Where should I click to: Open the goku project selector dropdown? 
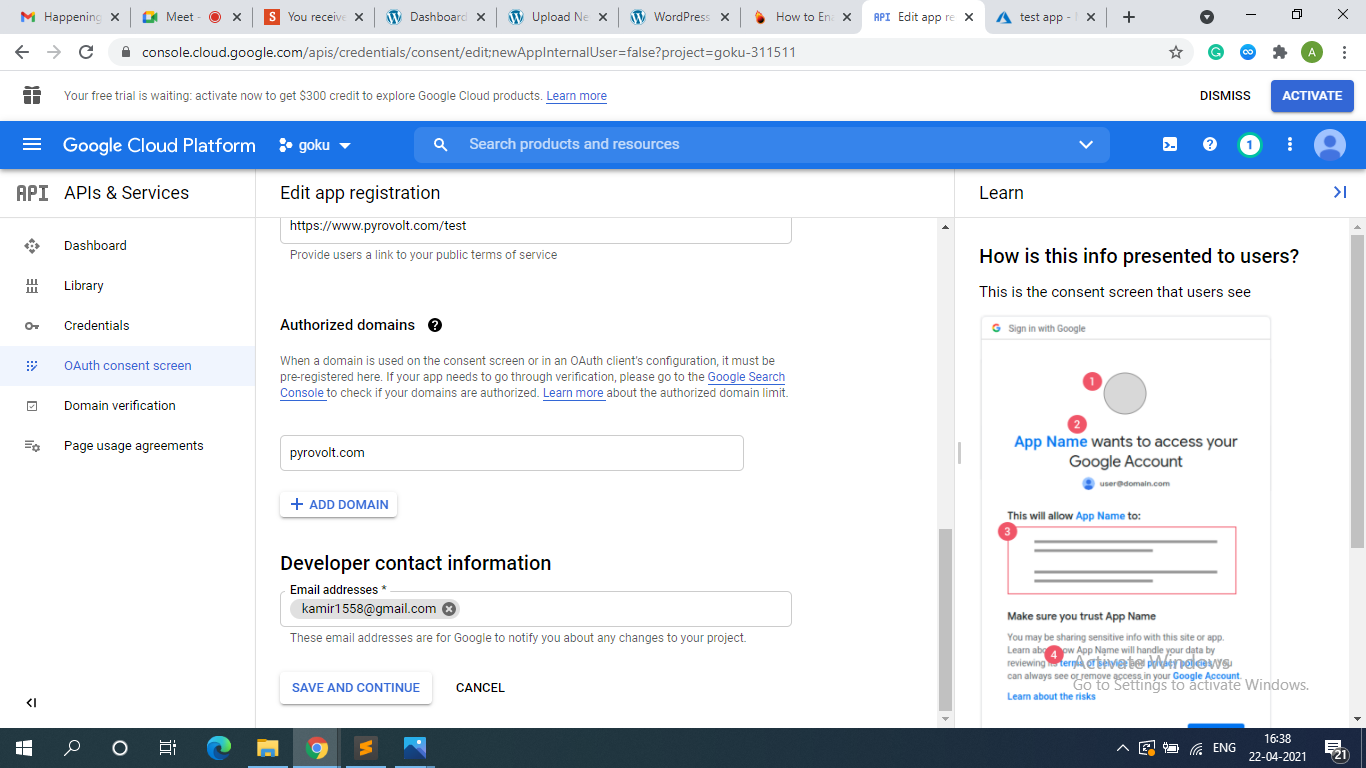(x=315, y=145)
